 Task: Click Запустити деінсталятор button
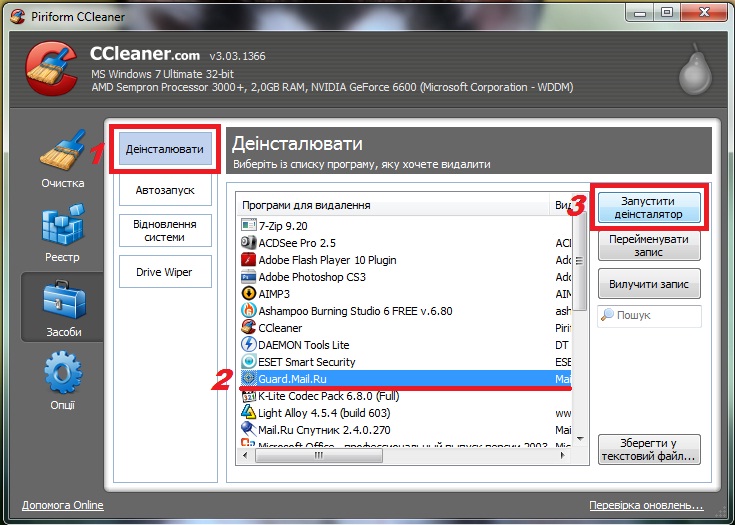[x=649, y=207]
